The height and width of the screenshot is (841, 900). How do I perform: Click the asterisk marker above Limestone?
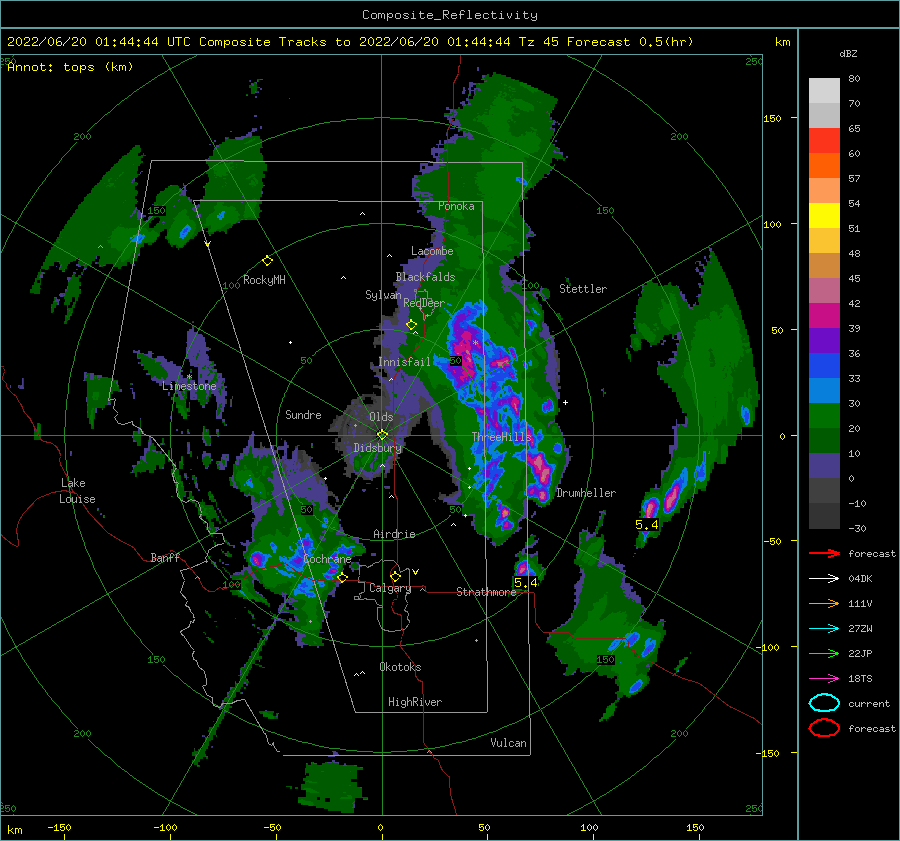click(189, 377)
